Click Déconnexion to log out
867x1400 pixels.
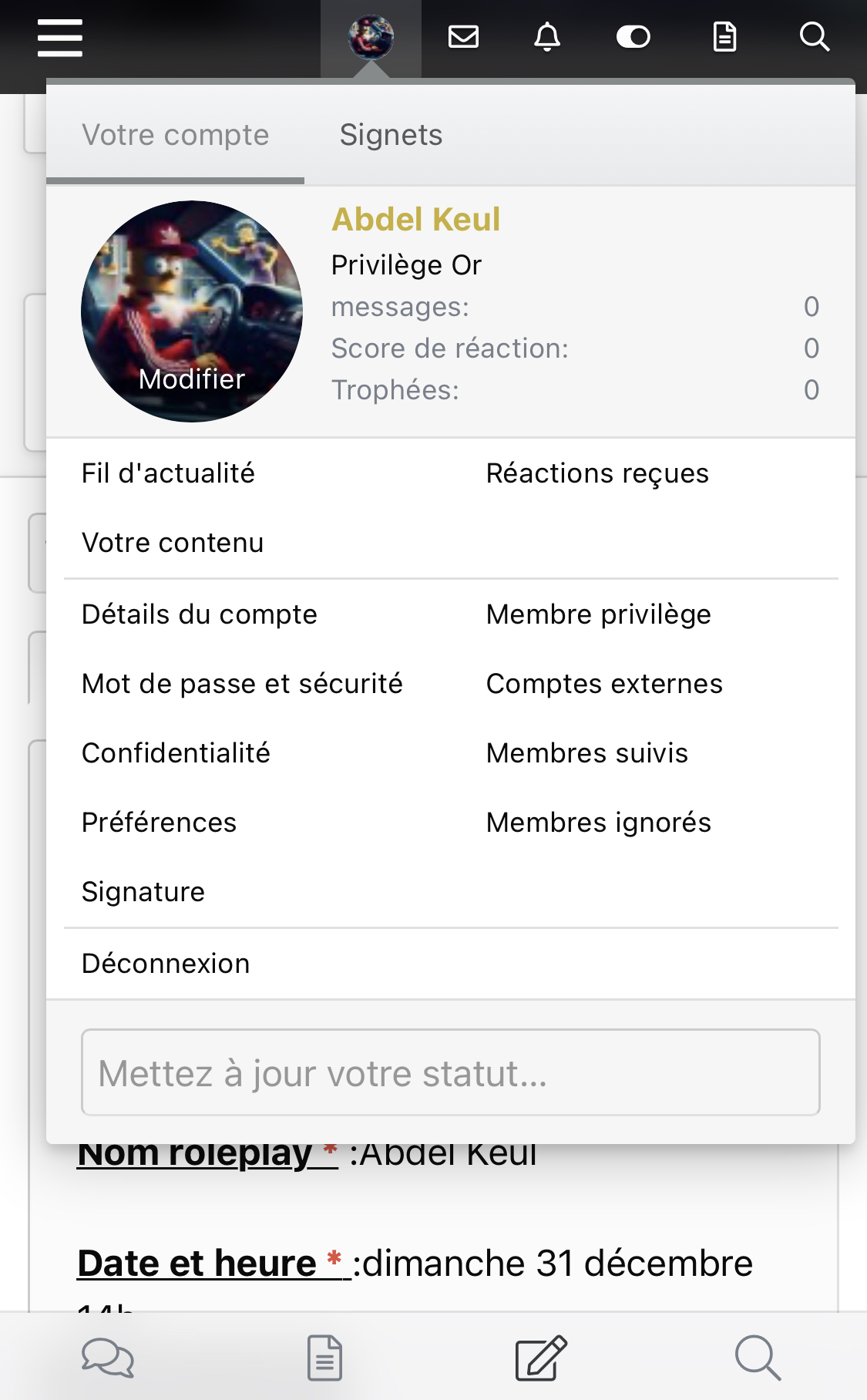(166, 964)
